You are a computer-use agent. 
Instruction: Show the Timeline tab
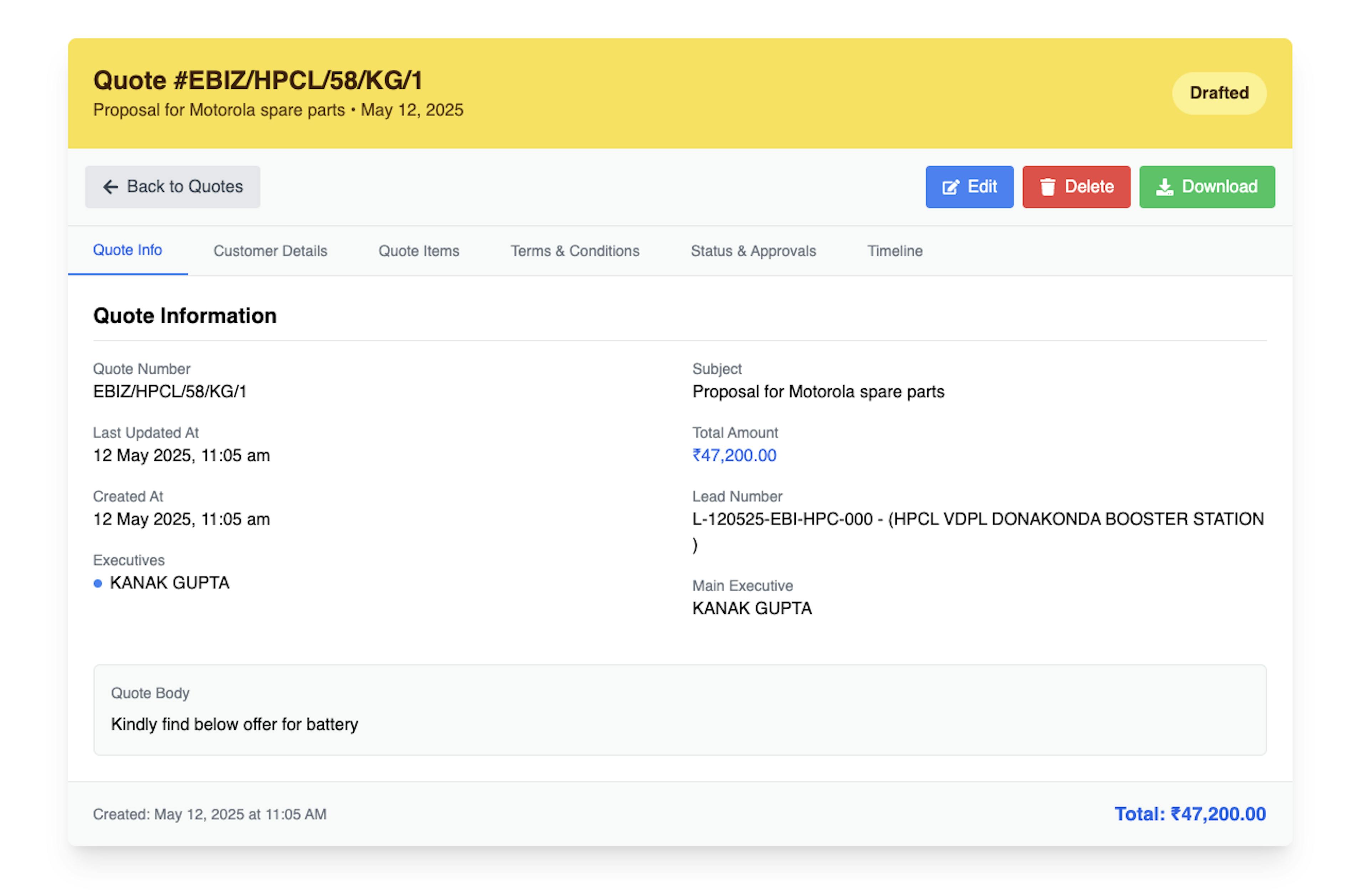(894, 251)
